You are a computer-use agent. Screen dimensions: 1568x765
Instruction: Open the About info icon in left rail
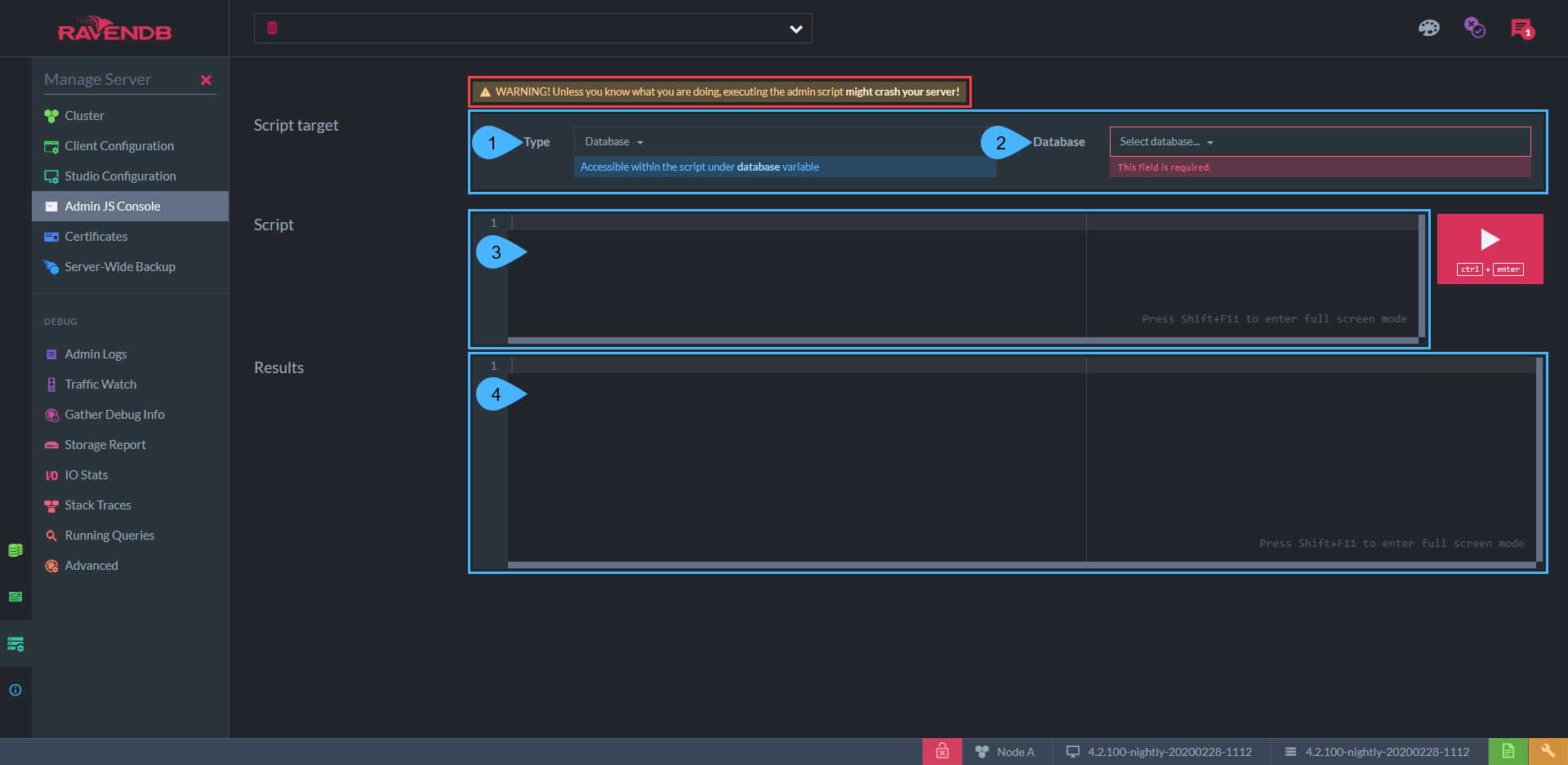click(x=16, y=690)
